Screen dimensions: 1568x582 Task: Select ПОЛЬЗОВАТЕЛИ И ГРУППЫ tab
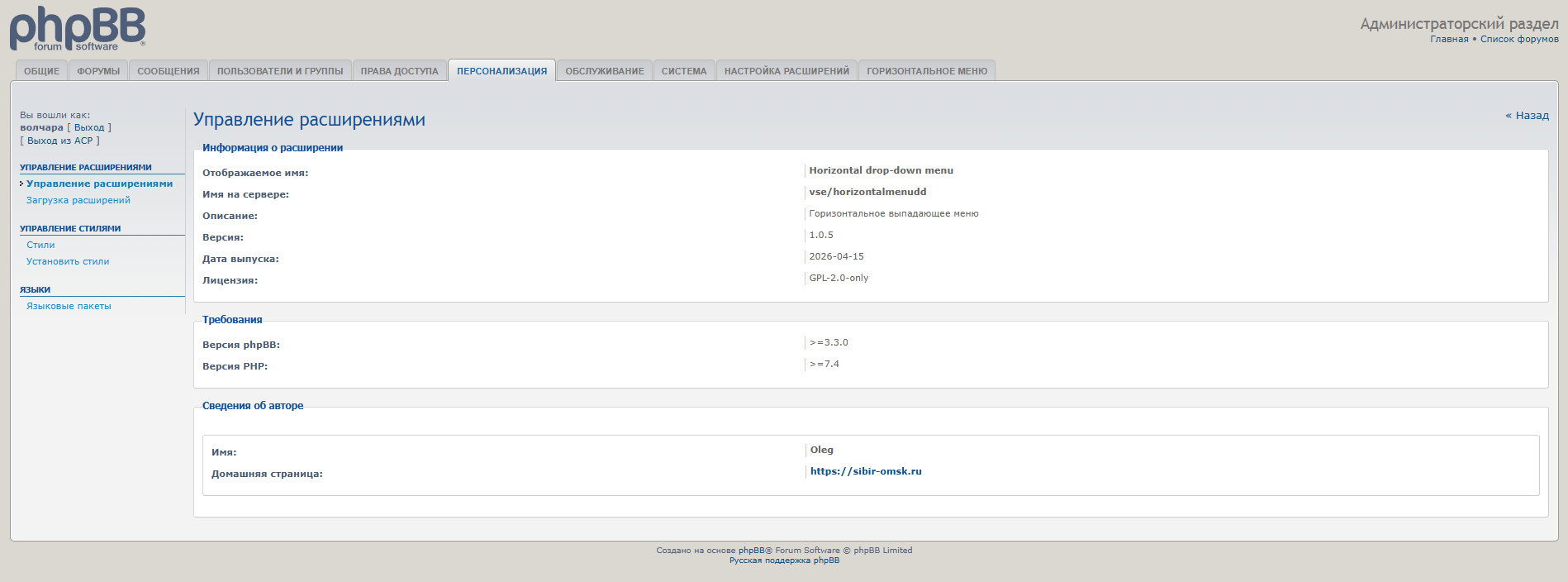pos(280,71)
